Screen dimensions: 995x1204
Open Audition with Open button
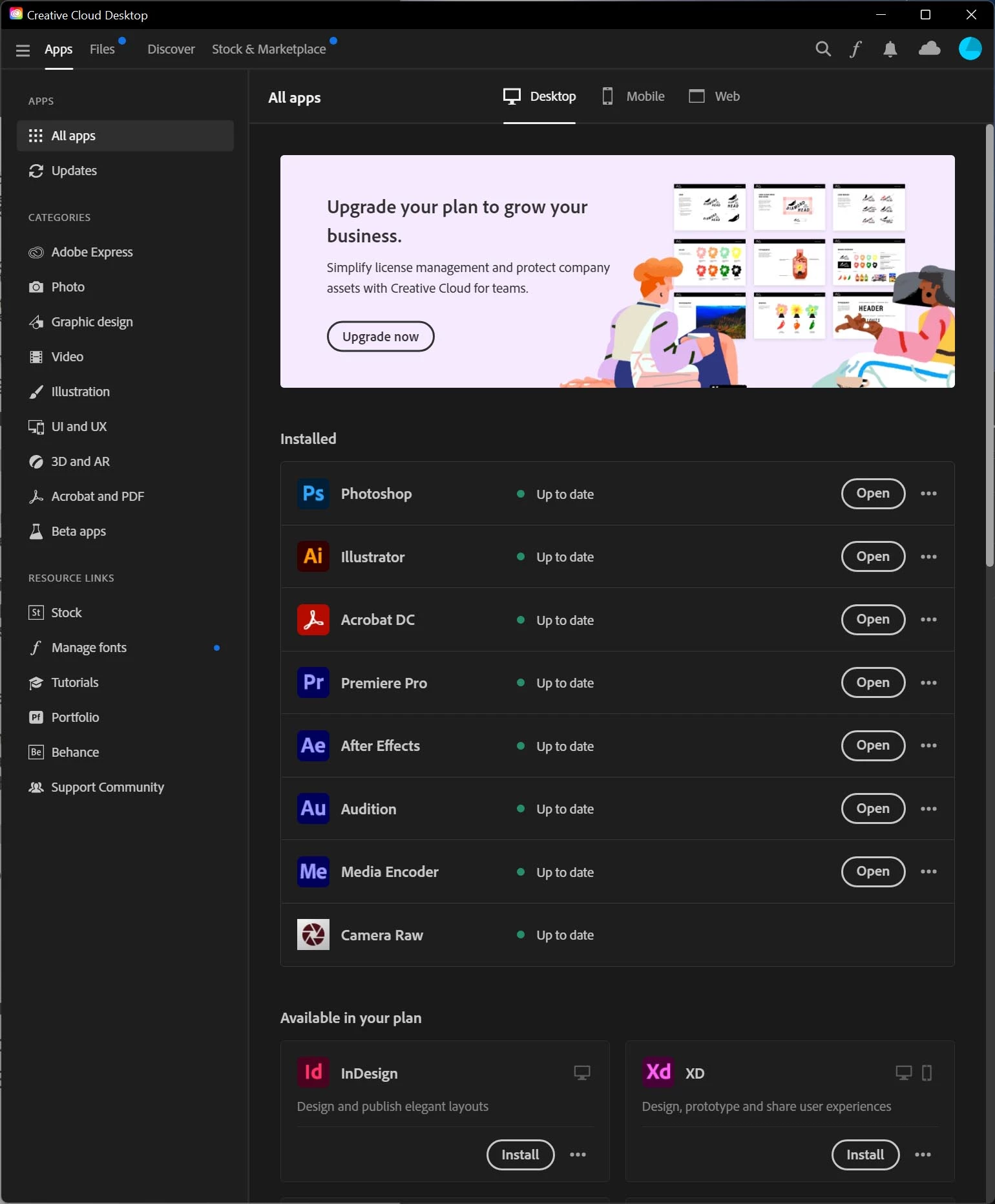coord(873,808)
